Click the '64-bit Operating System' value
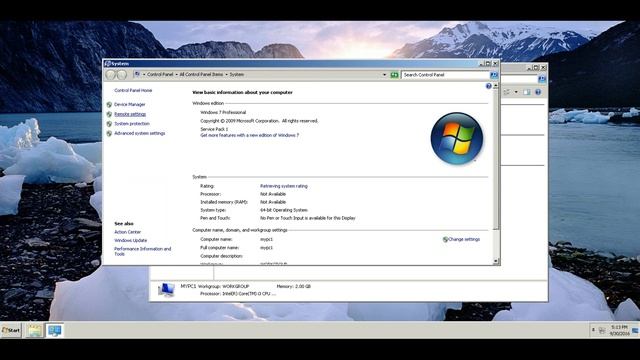Viewport: 640px width, 360px height. pyautogui.click(x=284, y=210)
